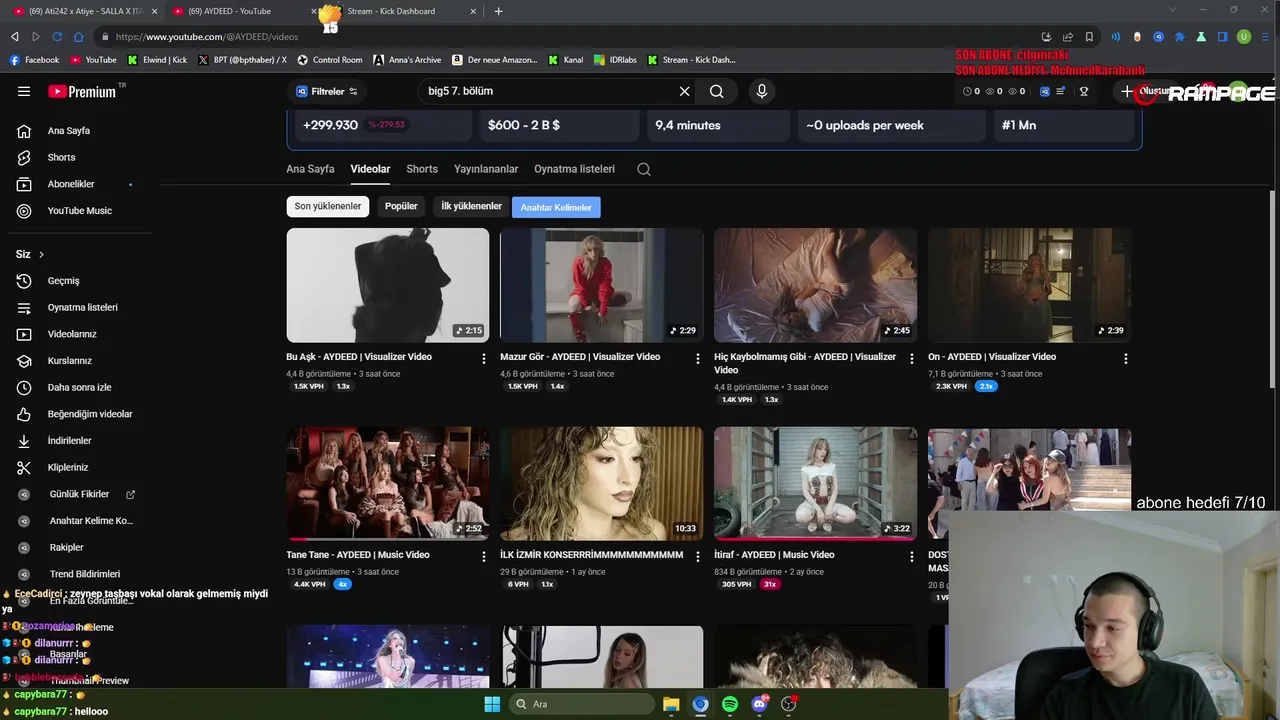Click the search magnifier button

pyautogui.click(x=716, y=91)
